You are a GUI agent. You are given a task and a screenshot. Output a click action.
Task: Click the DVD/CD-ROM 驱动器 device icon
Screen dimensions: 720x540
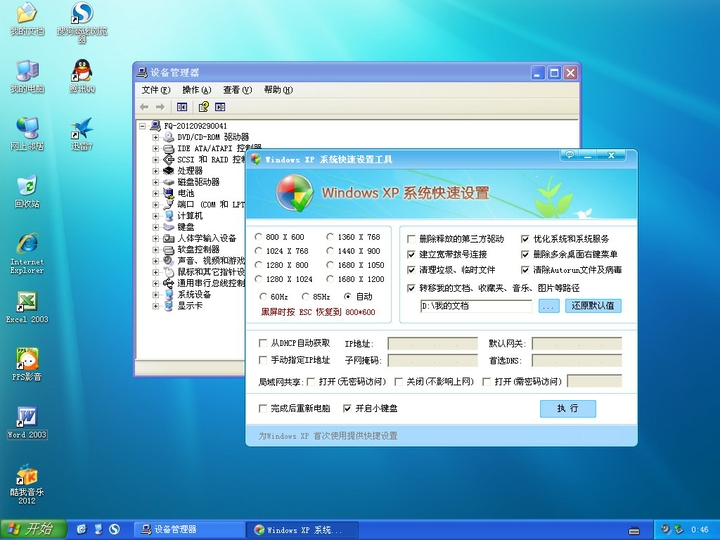pos(169,137)
